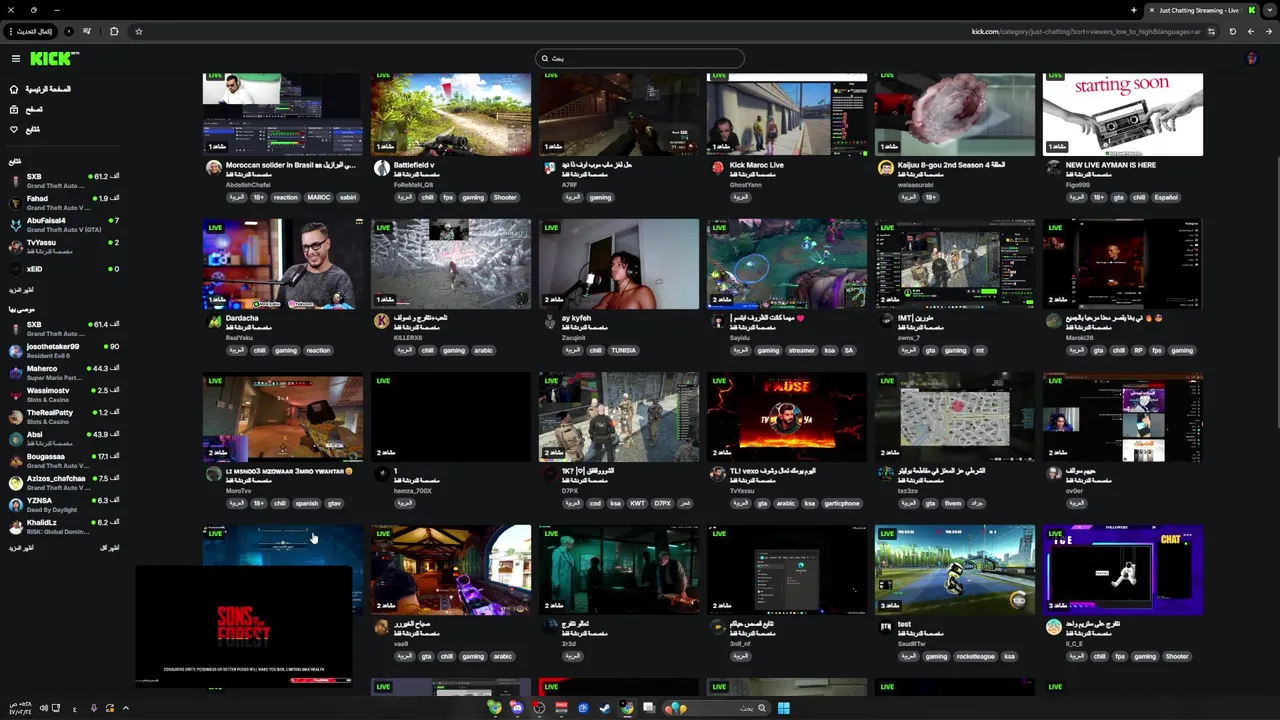
Task: Open TheRealPatty recommended channel
Action: 64,416
